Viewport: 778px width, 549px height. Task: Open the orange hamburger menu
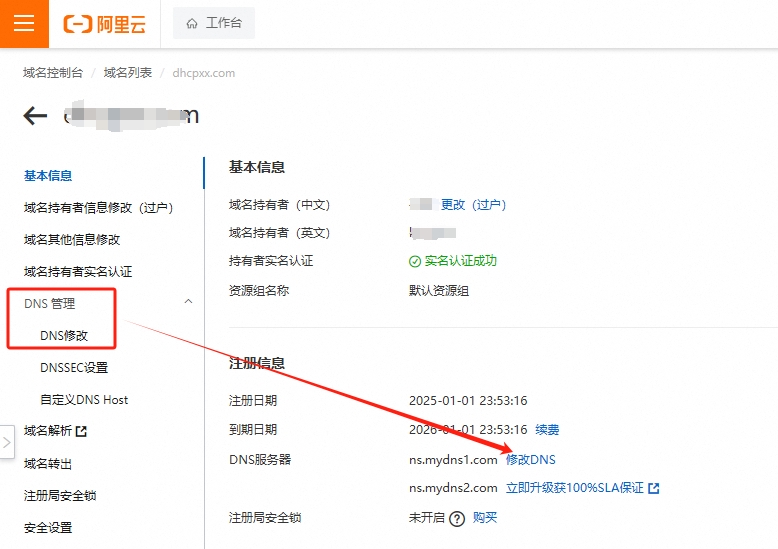[24, 24]
